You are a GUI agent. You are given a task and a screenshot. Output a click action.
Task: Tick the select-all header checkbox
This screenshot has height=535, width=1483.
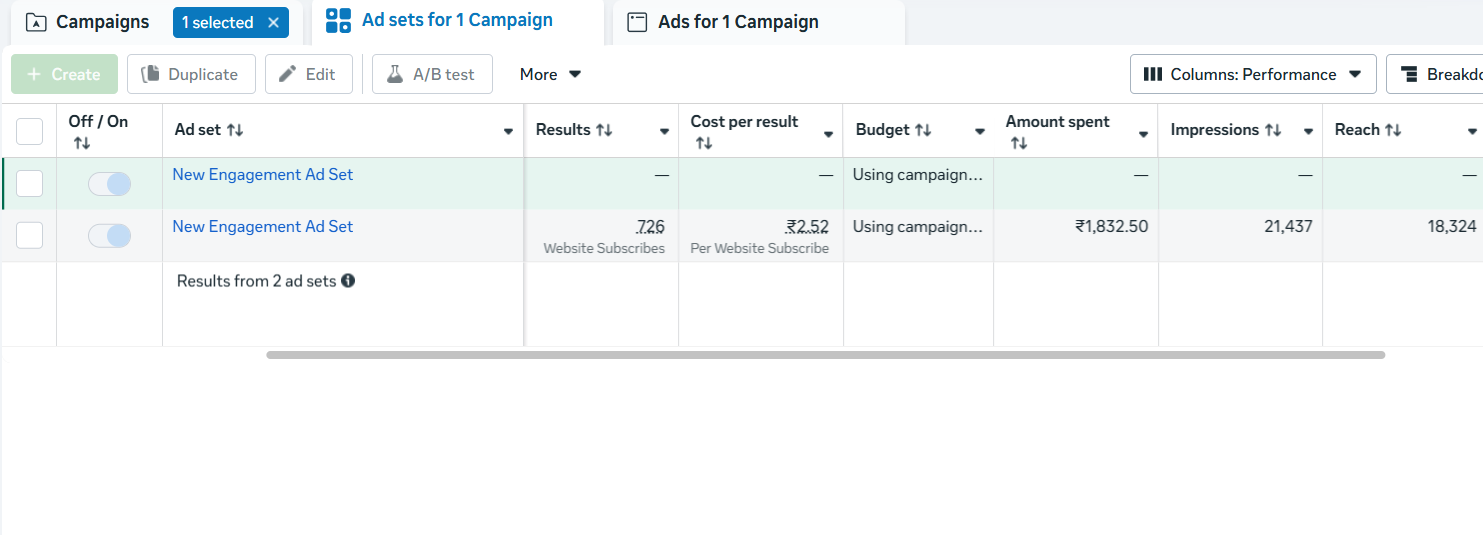(x=30, y=131)
